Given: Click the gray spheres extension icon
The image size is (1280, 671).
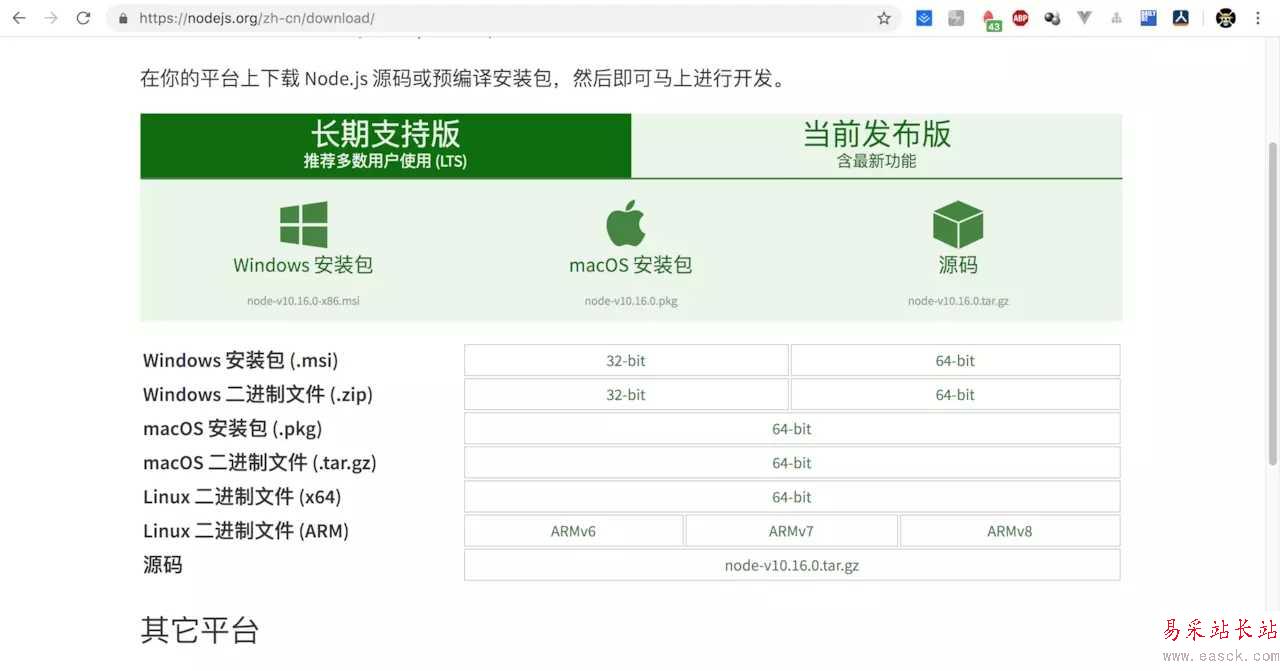Looking at the screenshot, I should click(1052, 18).
